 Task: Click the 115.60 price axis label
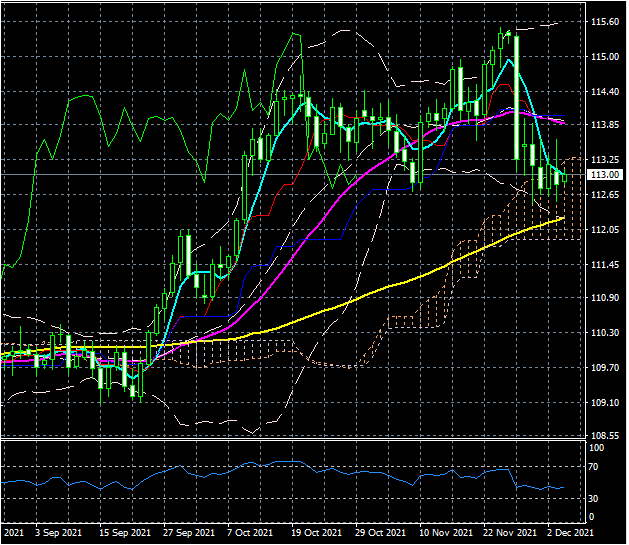point(605,22)
